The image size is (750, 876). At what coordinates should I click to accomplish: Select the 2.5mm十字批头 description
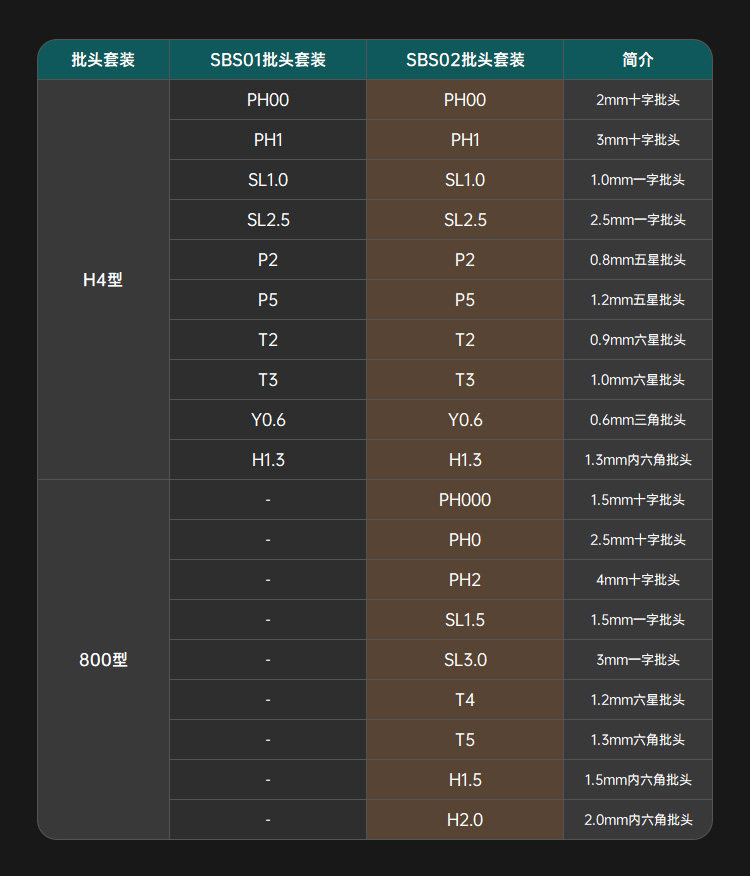pyautogui.click(x=638, y=540)
